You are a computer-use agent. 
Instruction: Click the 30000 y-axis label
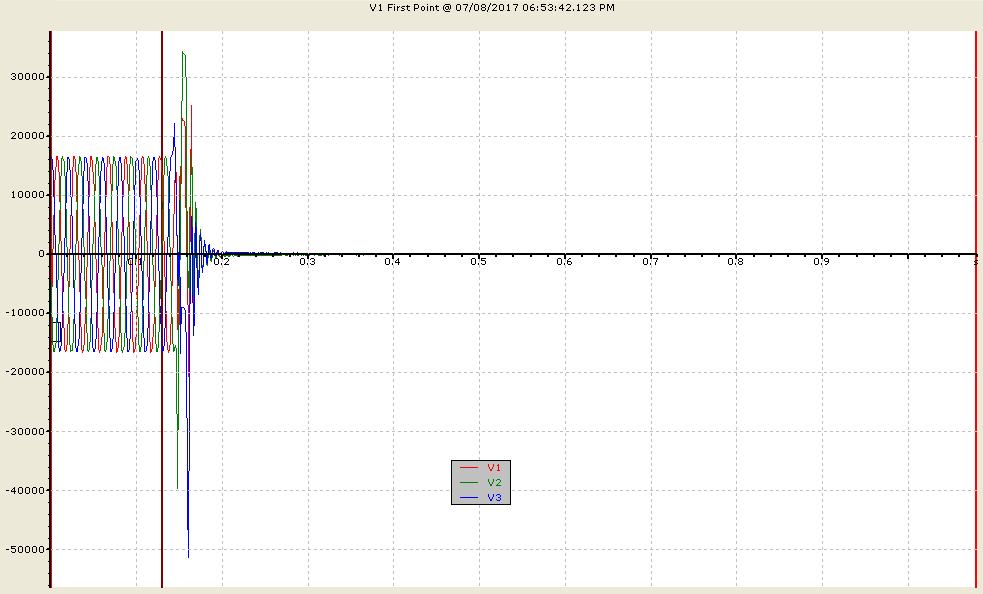click(x=28, y=77)
